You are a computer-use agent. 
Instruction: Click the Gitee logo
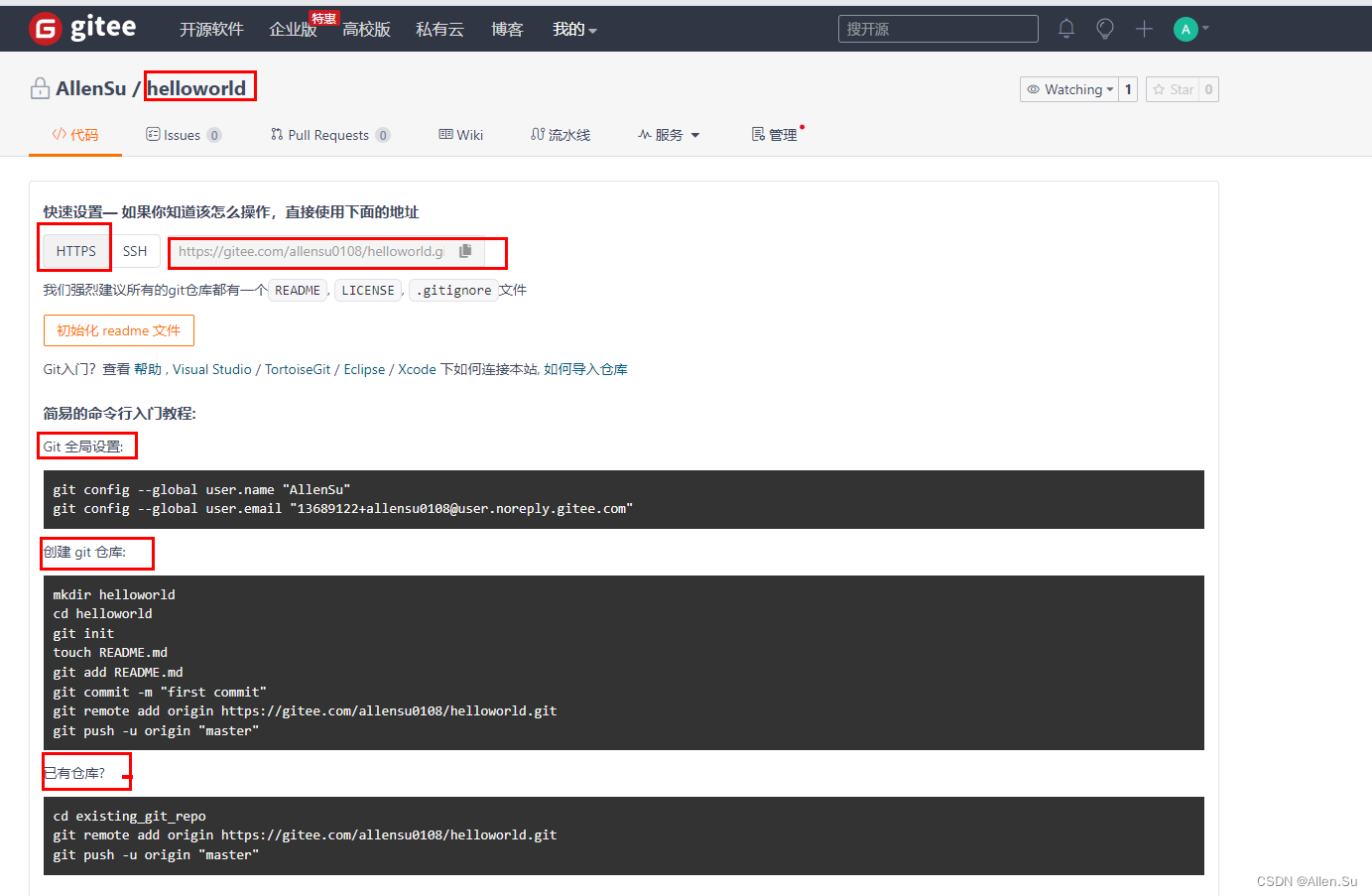pos(82,29)
